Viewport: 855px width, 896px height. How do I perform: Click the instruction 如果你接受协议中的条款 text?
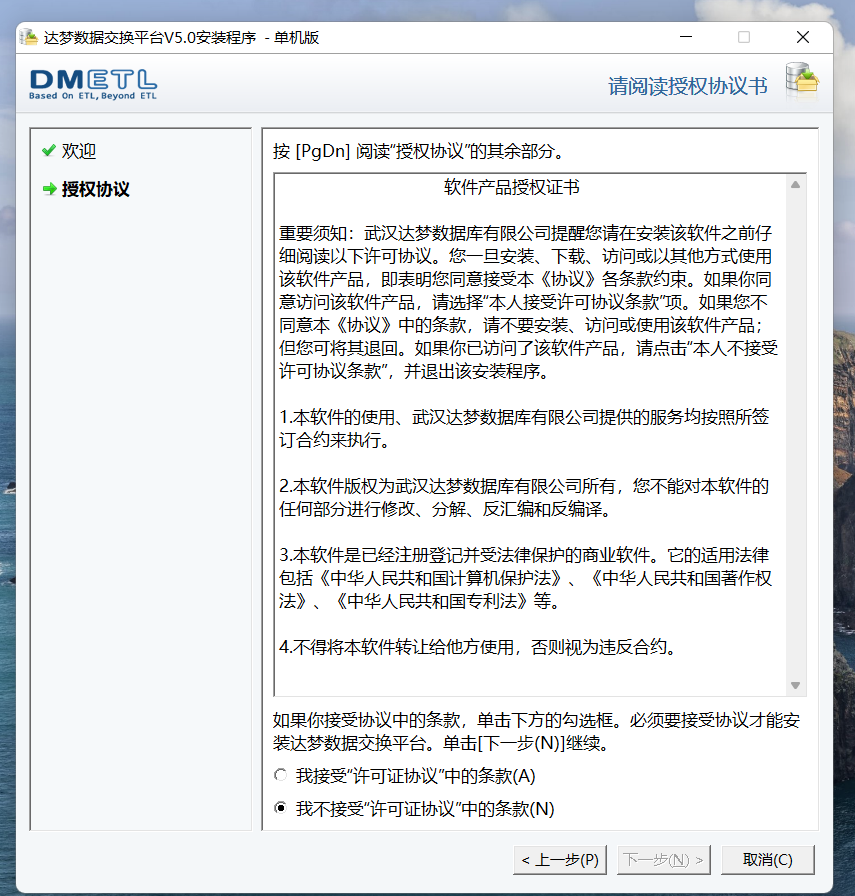pos(536,731)
